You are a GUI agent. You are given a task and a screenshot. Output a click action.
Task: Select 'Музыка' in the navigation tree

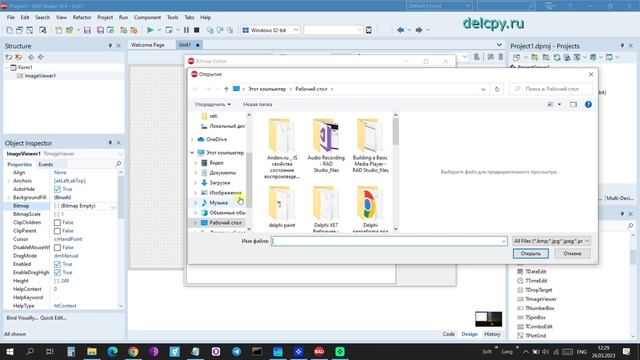tap(218, 203)
